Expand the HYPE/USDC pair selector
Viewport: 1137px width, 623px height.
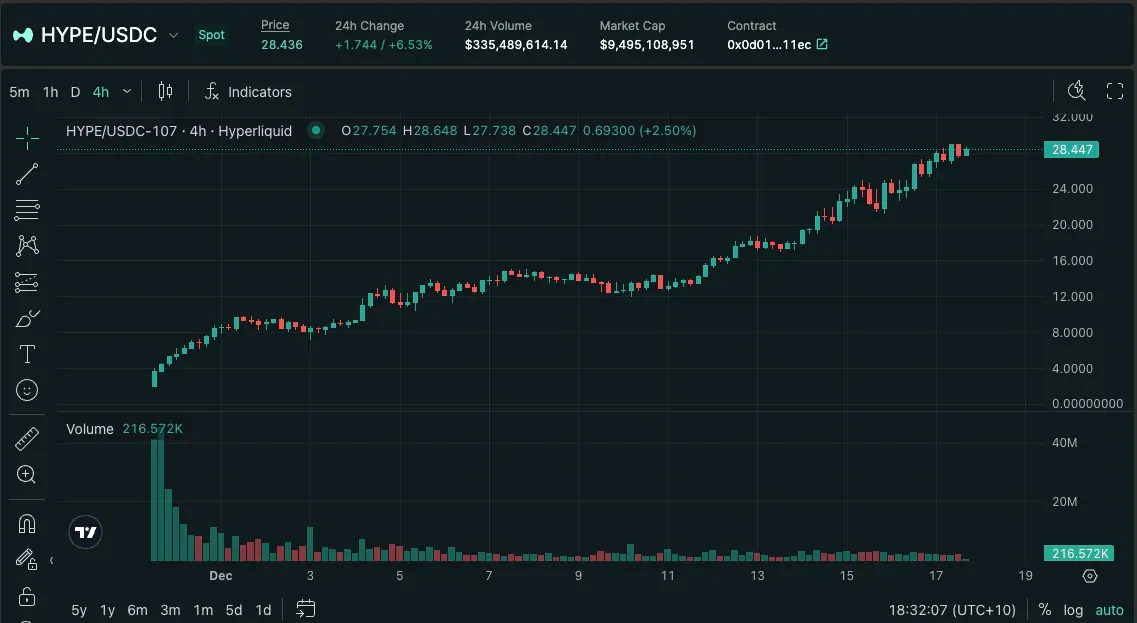tap(173, 35)
